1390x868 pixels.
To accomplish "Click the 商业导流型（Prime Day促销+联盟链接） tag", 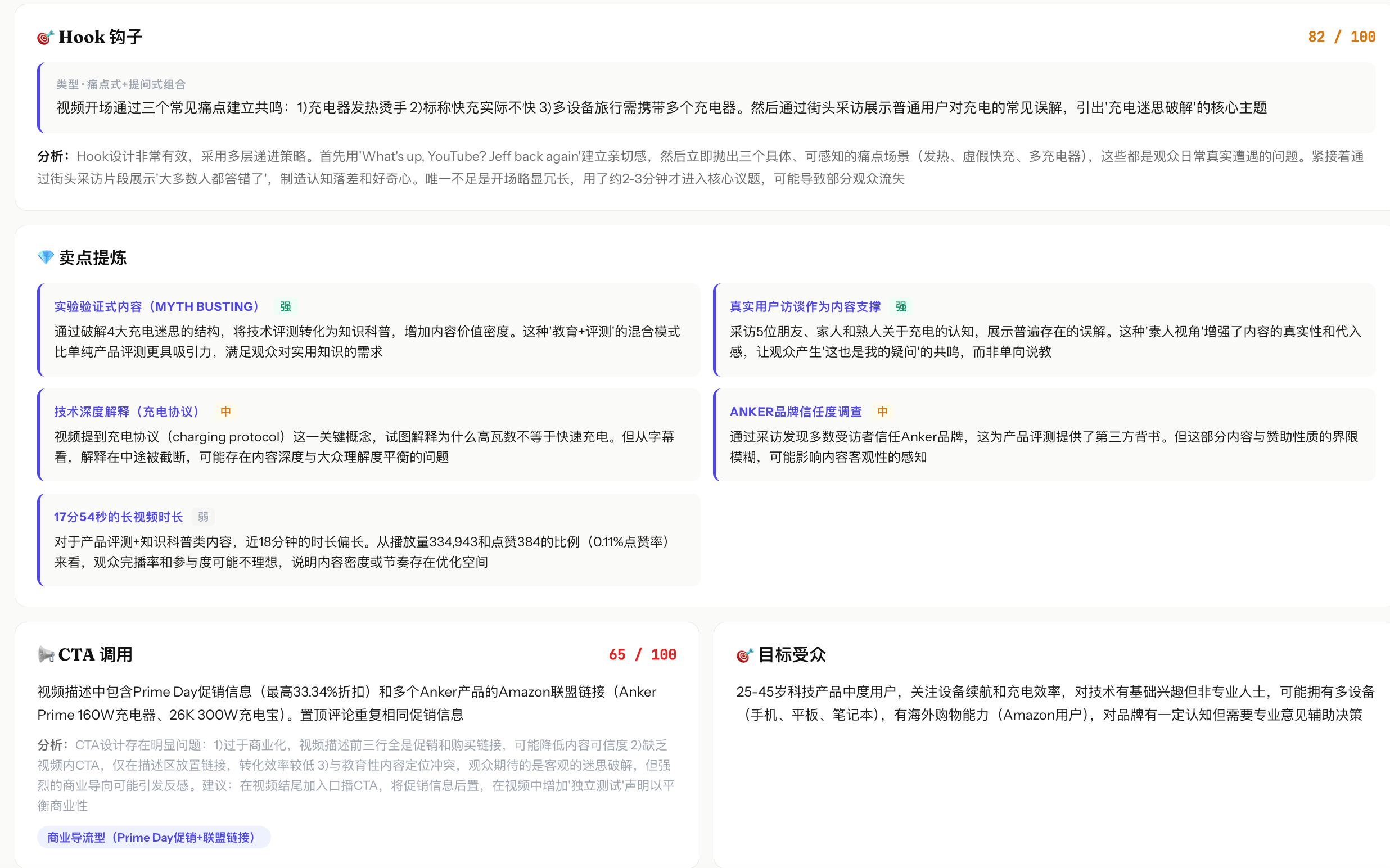I will (154, 837).
